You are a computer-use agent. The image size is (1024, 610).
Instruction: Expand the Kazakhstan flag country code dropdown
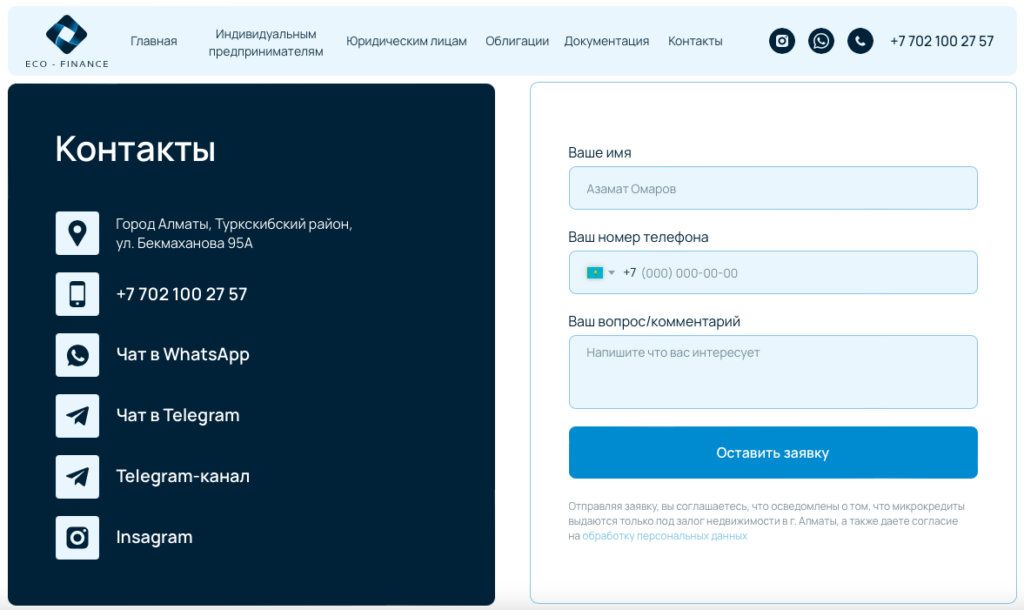click(x=601, y=273)
